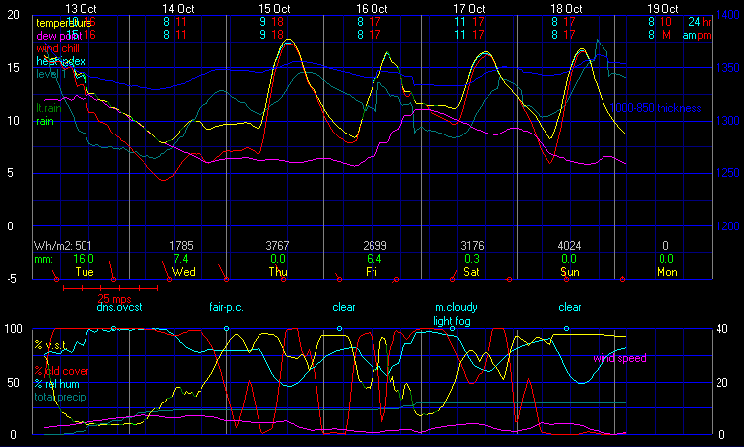Click the 2699 Wh/m2 value
744x447 pixels.
click(375, 246)
